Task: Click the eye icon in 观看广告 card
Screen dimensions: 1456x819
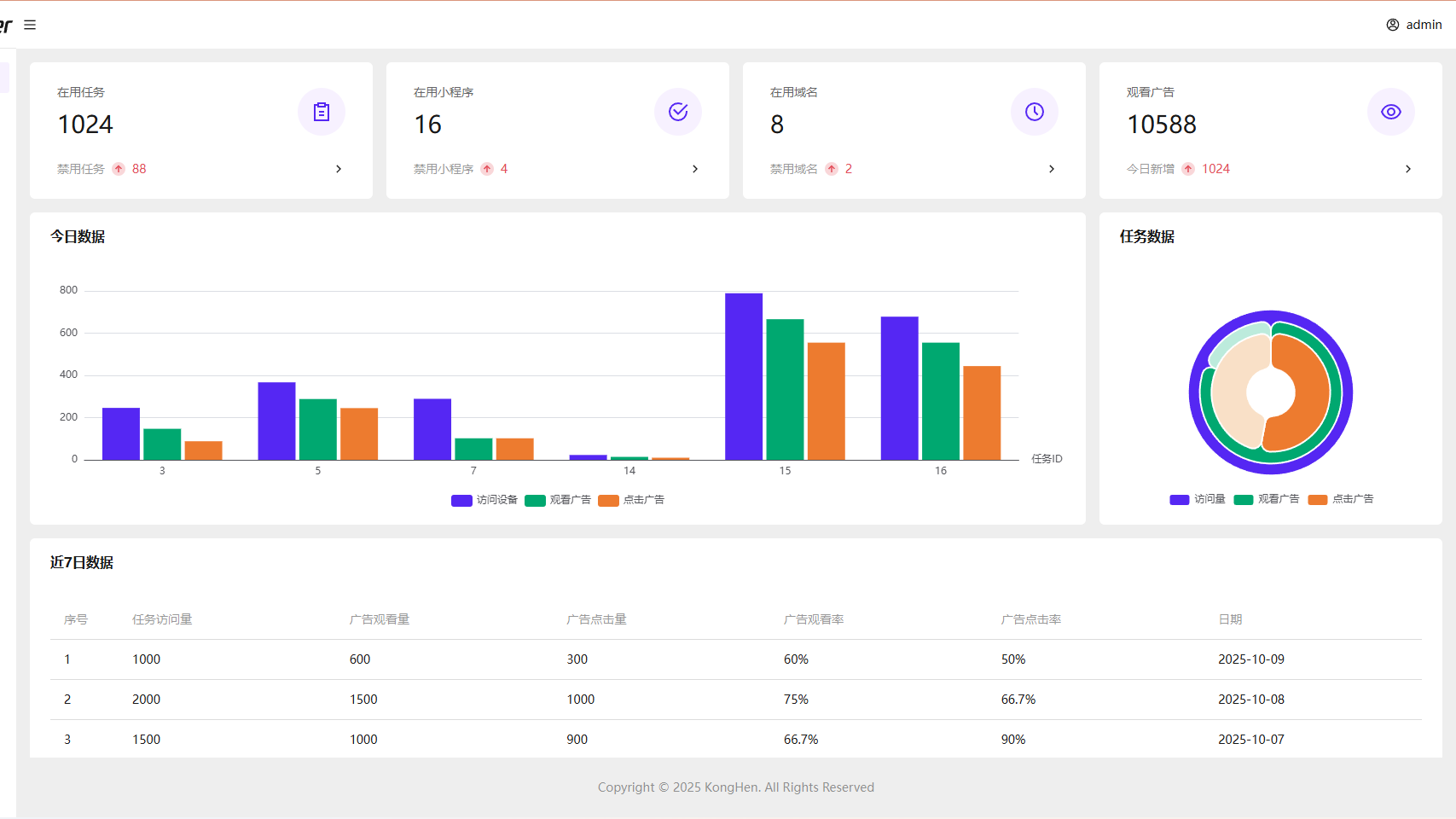Action: pyautogui.click(x=1391, y=112)
